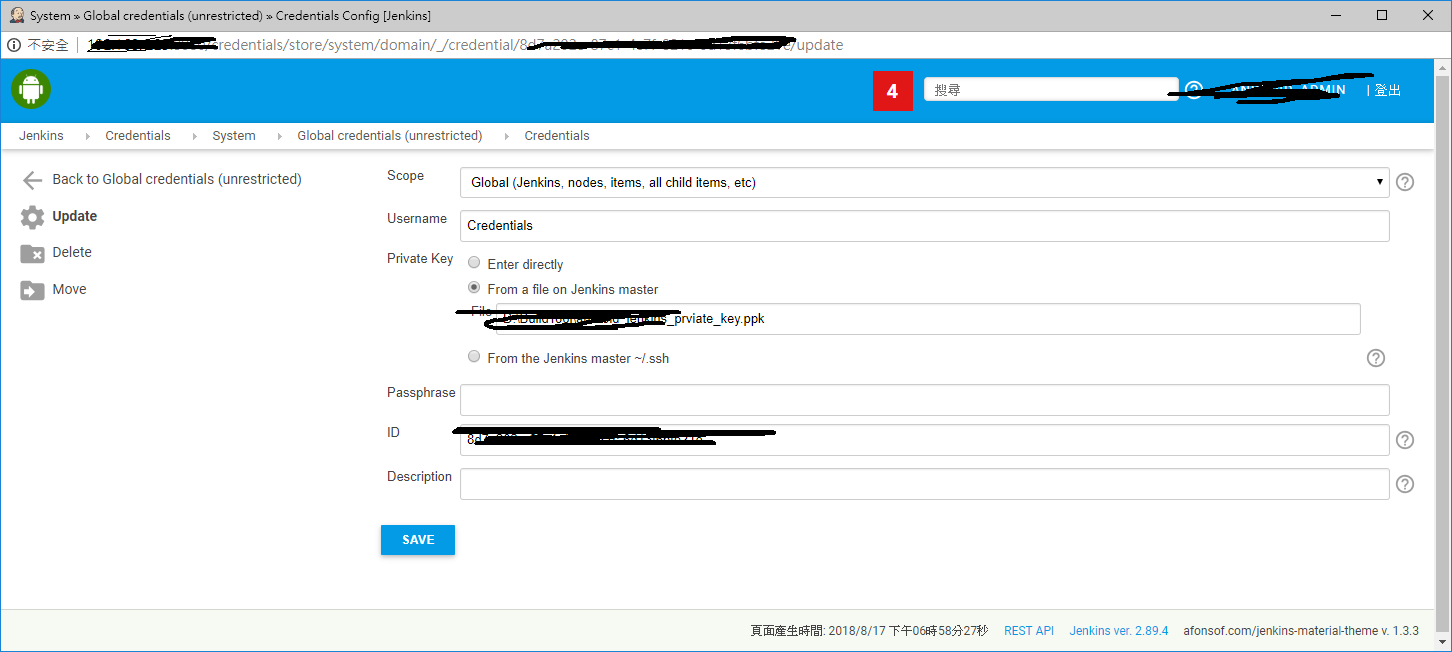Click the Delete folder icon

[x=32, y=253]
